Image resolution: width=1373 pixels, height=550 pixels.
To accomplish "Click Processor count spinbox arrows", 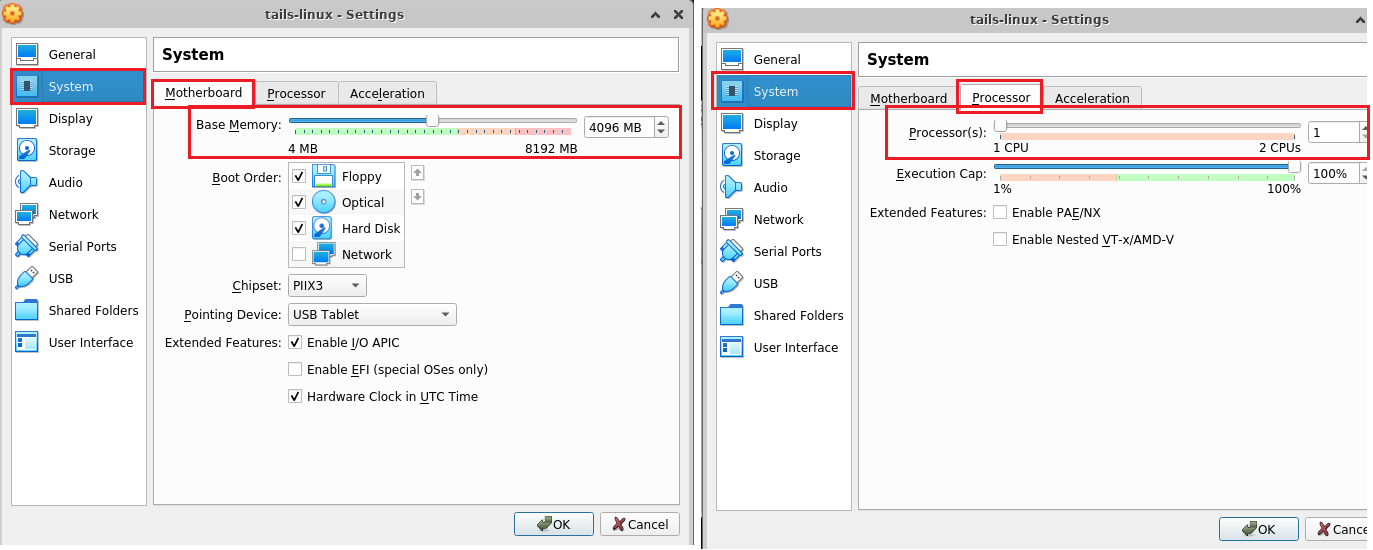I will 1365,132.
